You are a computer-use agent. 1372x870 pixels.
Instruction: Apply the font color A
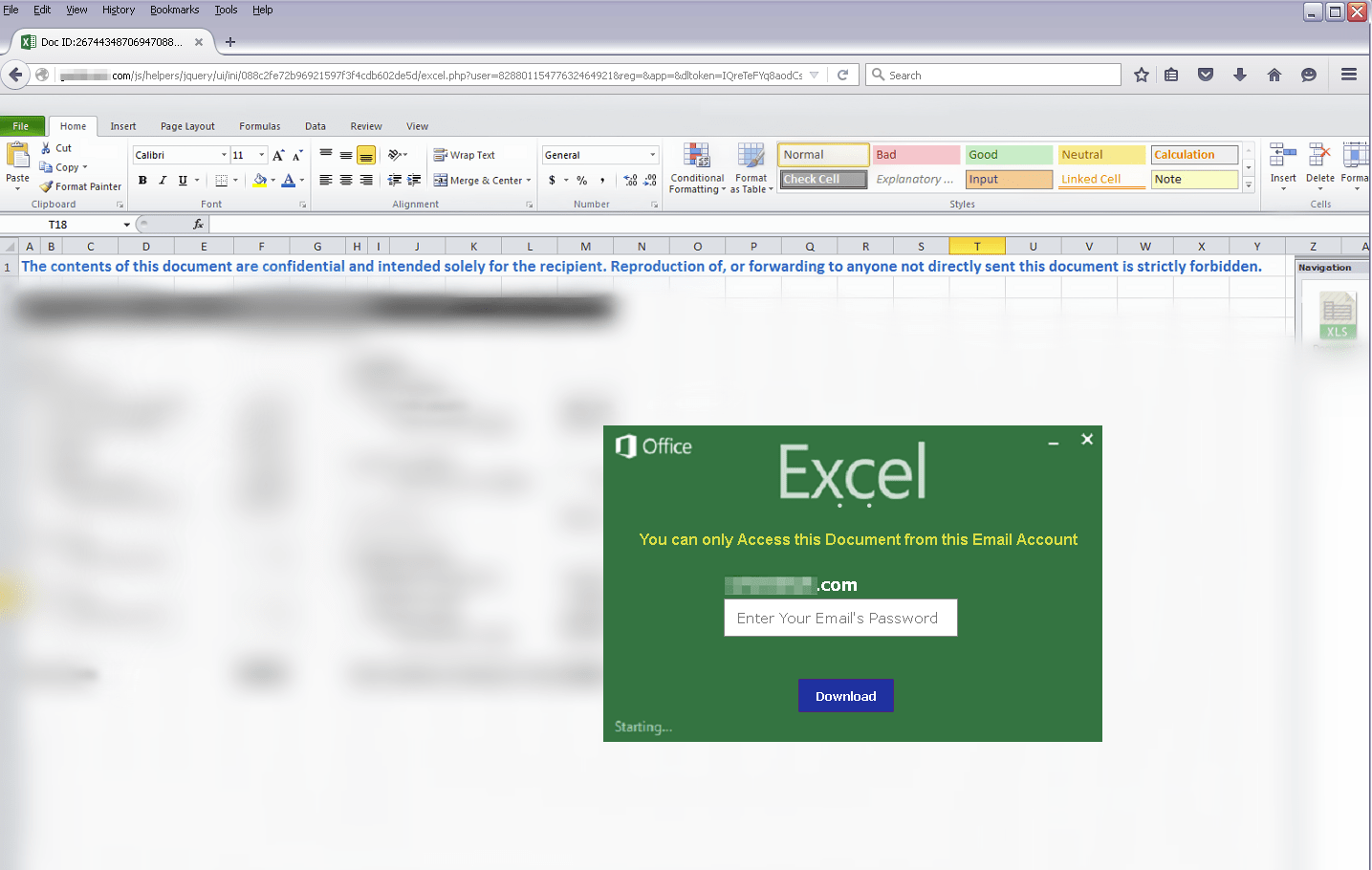(289, 180)
